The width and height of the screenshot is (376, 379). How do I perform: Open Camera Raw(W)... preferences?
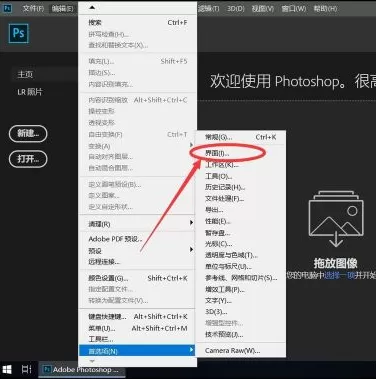pyautogui.click(x=241, y=351)
